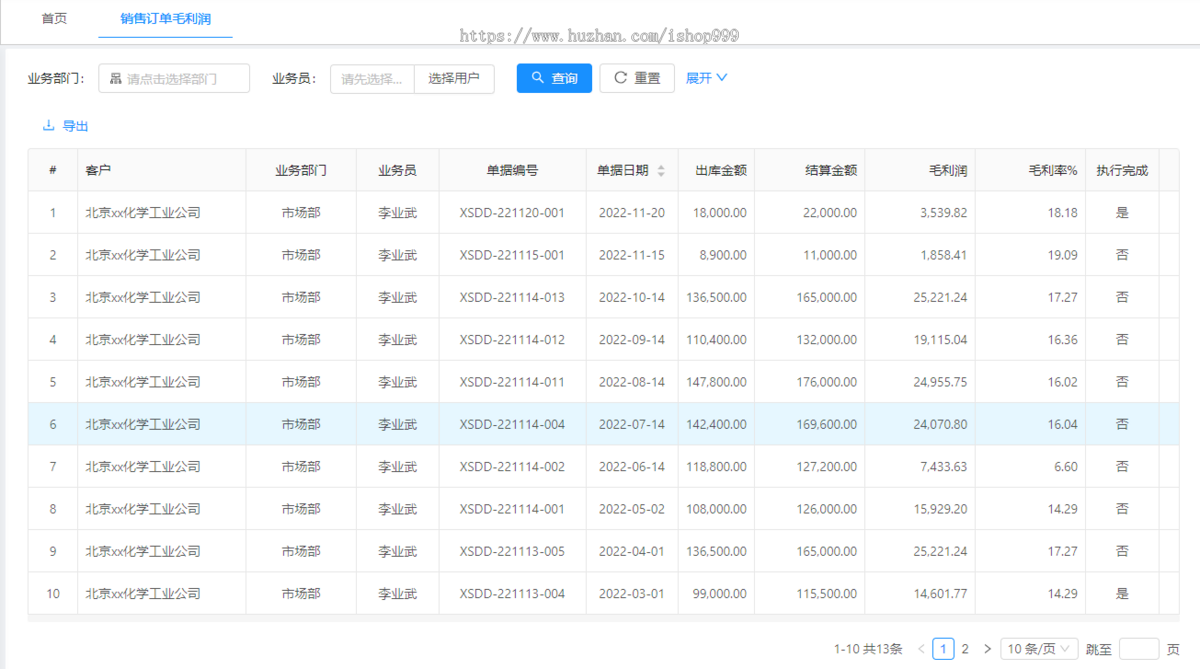Click date cell 2022-11-20
The height and width of the screenshot is (669, 1200).
(x=631, y=213)
